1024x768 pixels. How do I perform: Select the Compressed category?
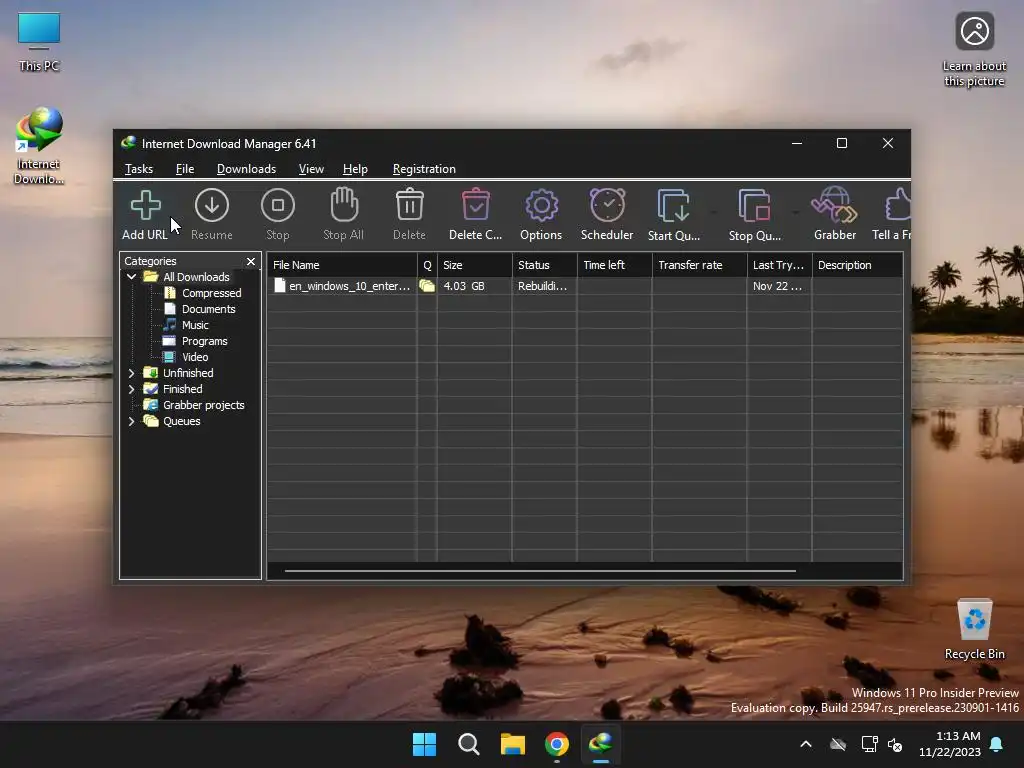pos(212,293)
